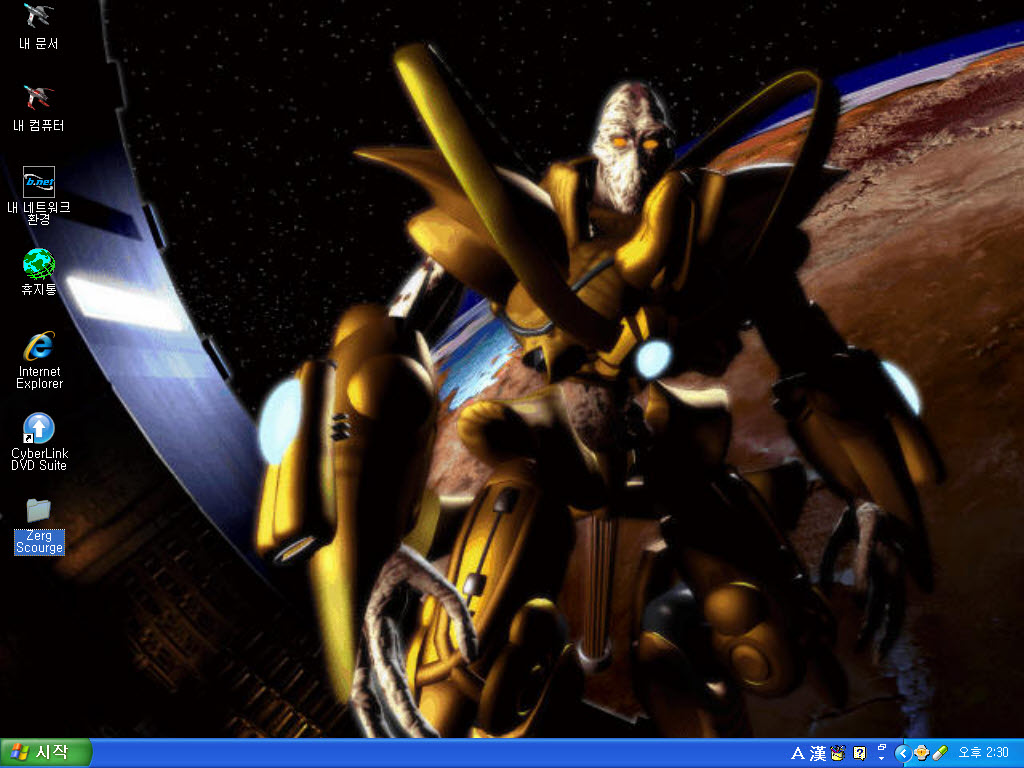Select the 내 네트워크 환경 b.net icon
This screenshot has height=768, width=1024.
tap(39, 182)
